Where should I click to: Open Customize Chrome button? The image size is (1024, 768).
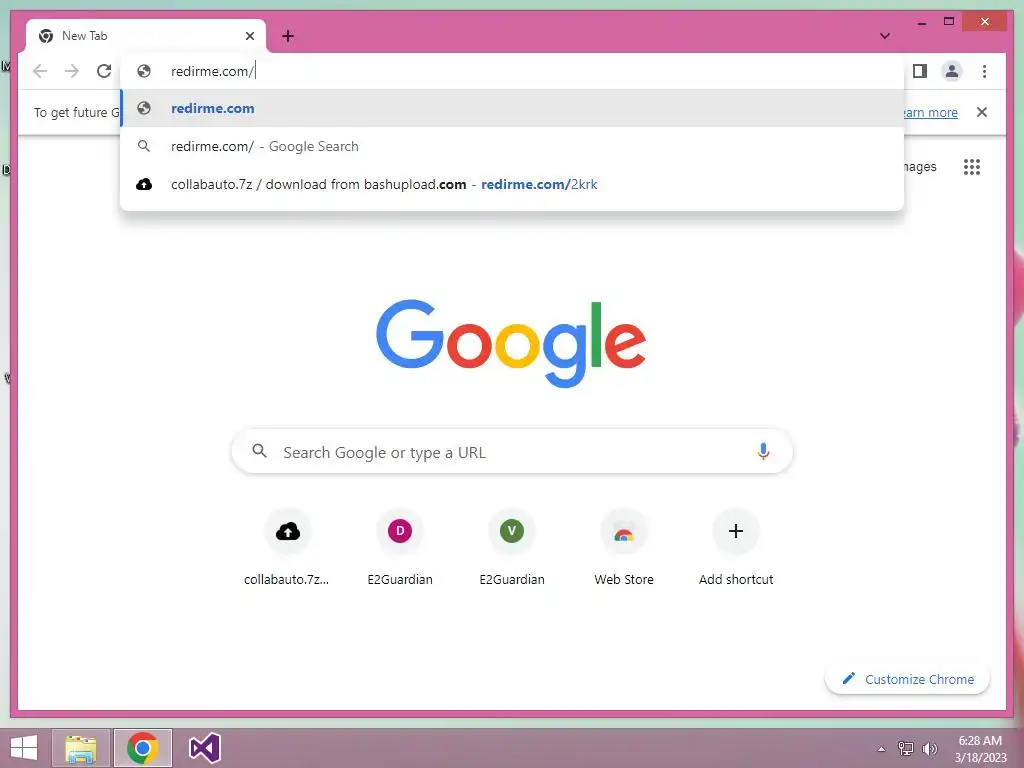pos(907,679)
